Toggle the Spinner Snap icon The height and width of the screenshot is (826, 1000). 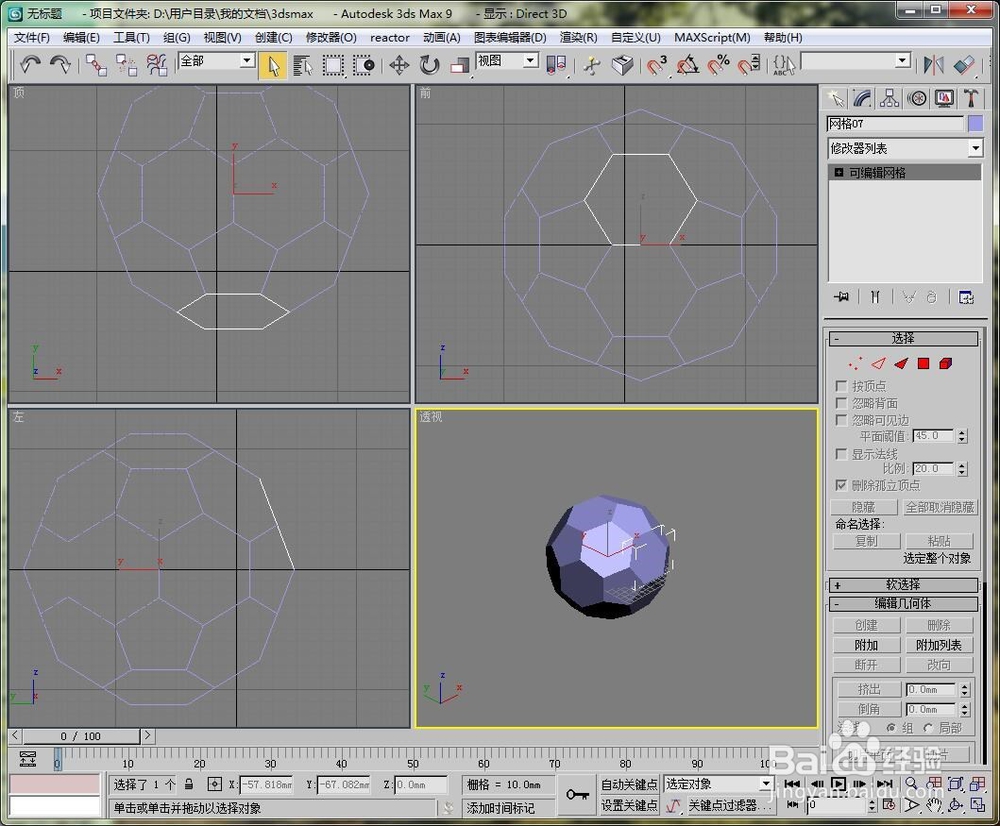pyautogui.click(x=749, y=65)
